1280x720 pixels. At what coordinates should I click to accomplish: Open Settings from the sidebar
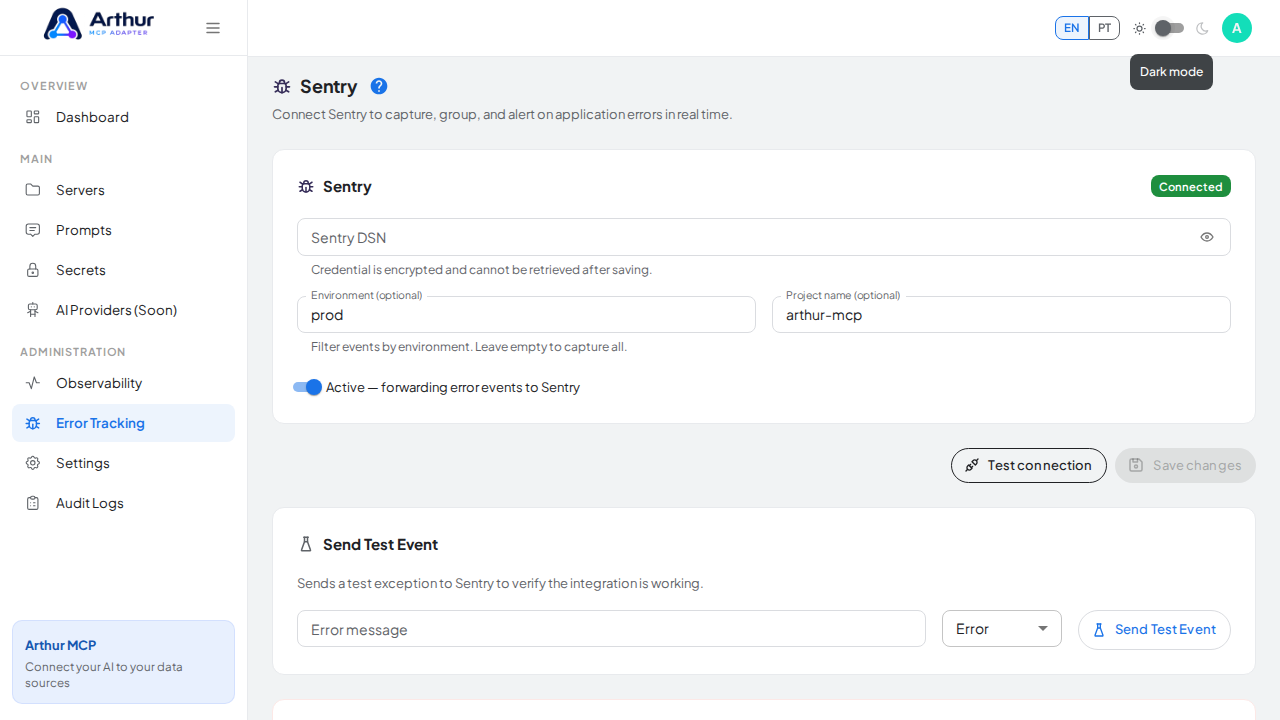click(123, 463)
